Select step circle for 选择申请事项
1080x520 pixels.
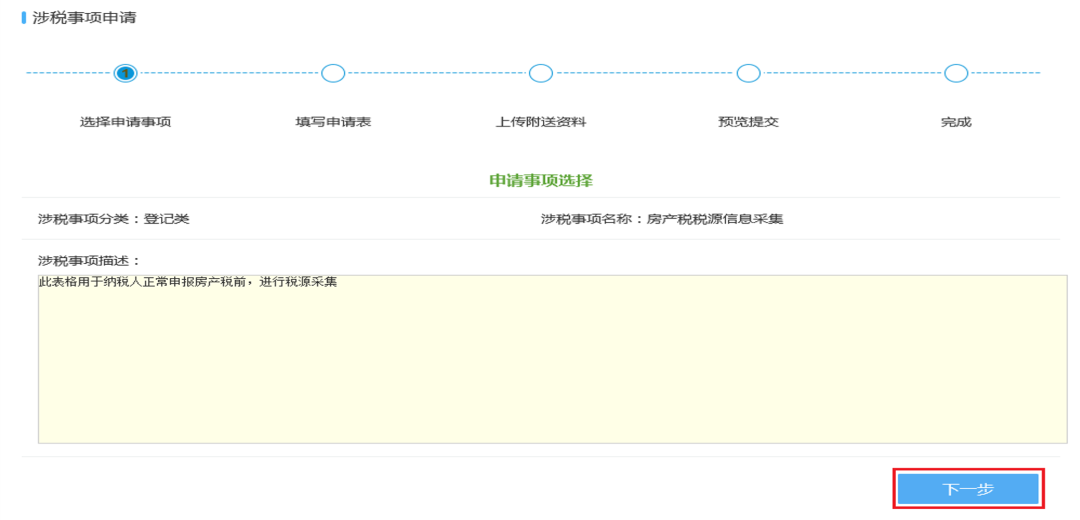125,73
